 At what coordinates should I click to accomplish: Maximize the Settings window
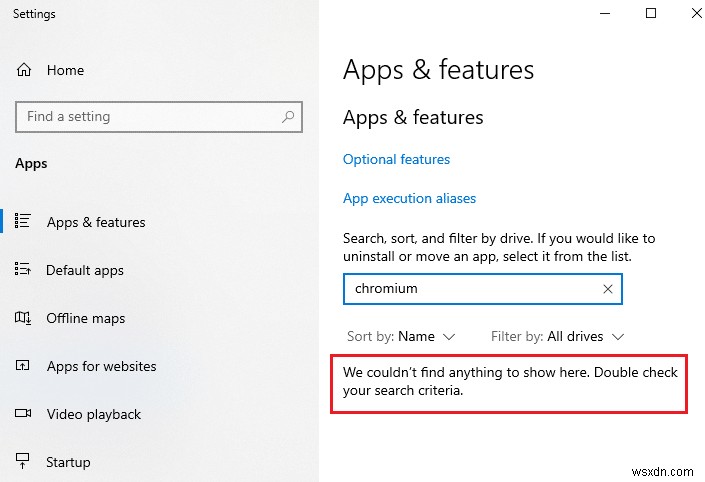(651, 14)
